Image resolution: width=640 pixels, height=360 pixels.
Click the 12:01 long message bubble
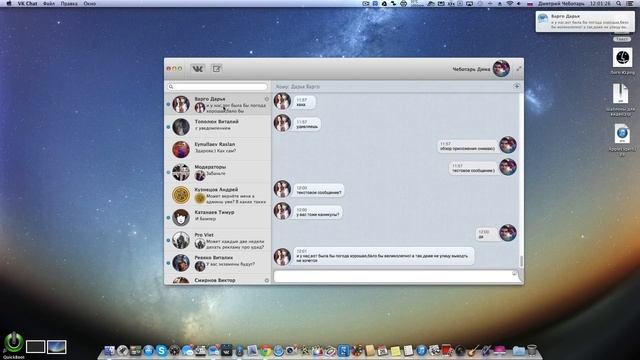384,256
